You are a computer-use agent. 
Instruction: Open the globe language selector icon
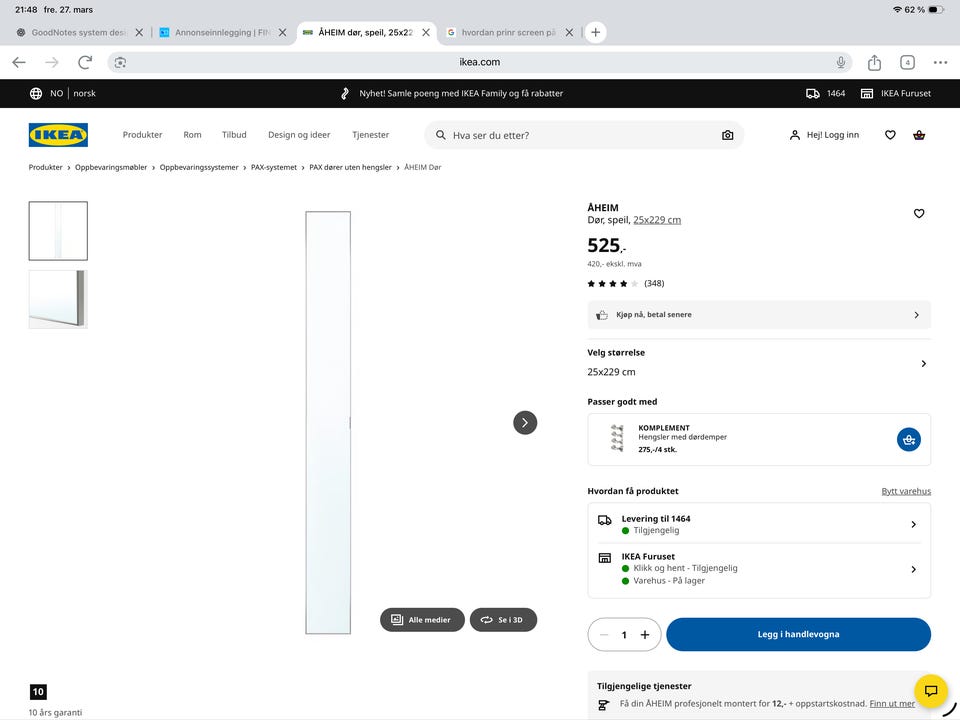click(x=36, y=94)
